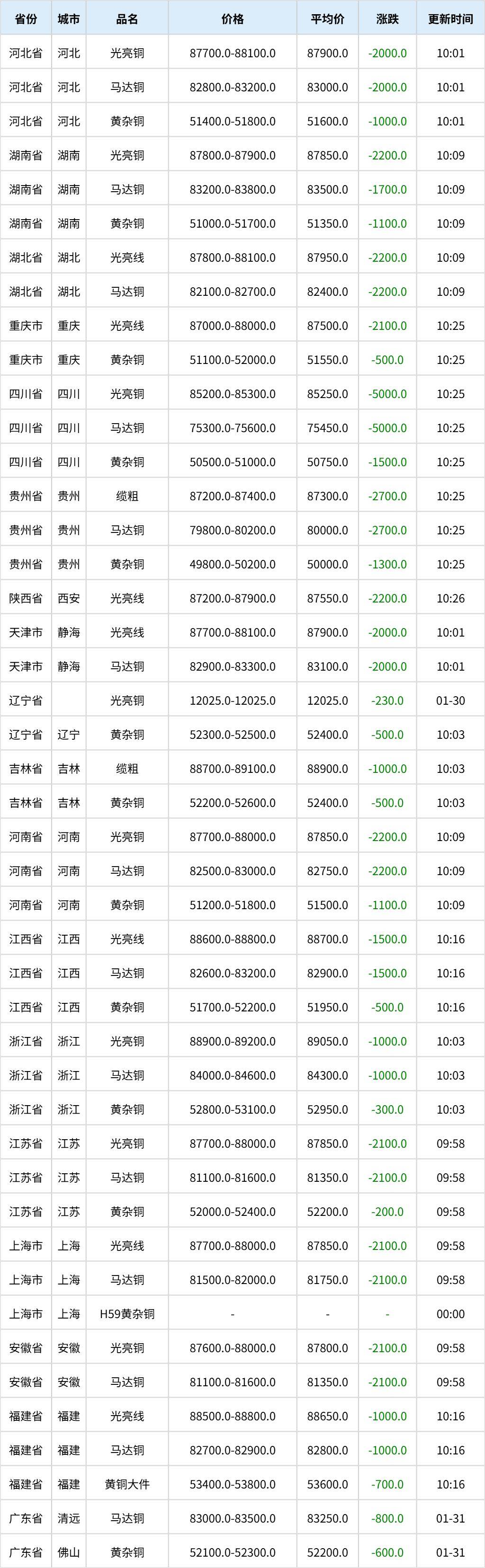Click the 清远 city cell
This screenshot has height=1568, width=485.
(x=68, y=1519)
